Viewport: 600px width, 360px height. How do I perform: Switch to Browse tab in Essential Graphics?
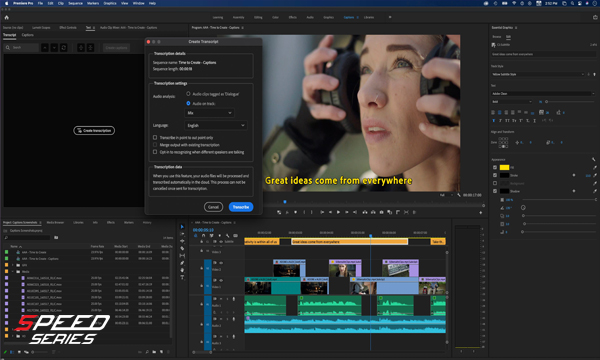click(497, 37)
